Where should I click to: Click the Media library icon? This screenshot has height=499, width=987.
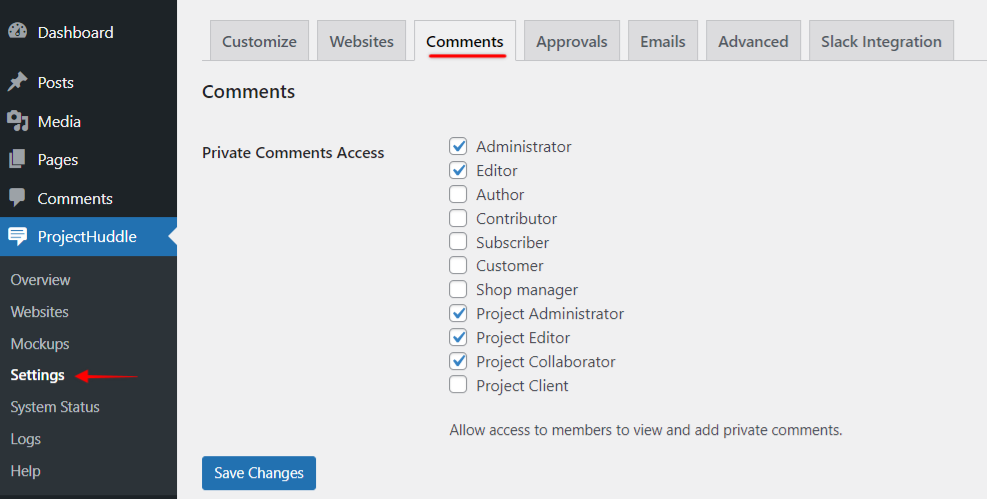(17, 121)
